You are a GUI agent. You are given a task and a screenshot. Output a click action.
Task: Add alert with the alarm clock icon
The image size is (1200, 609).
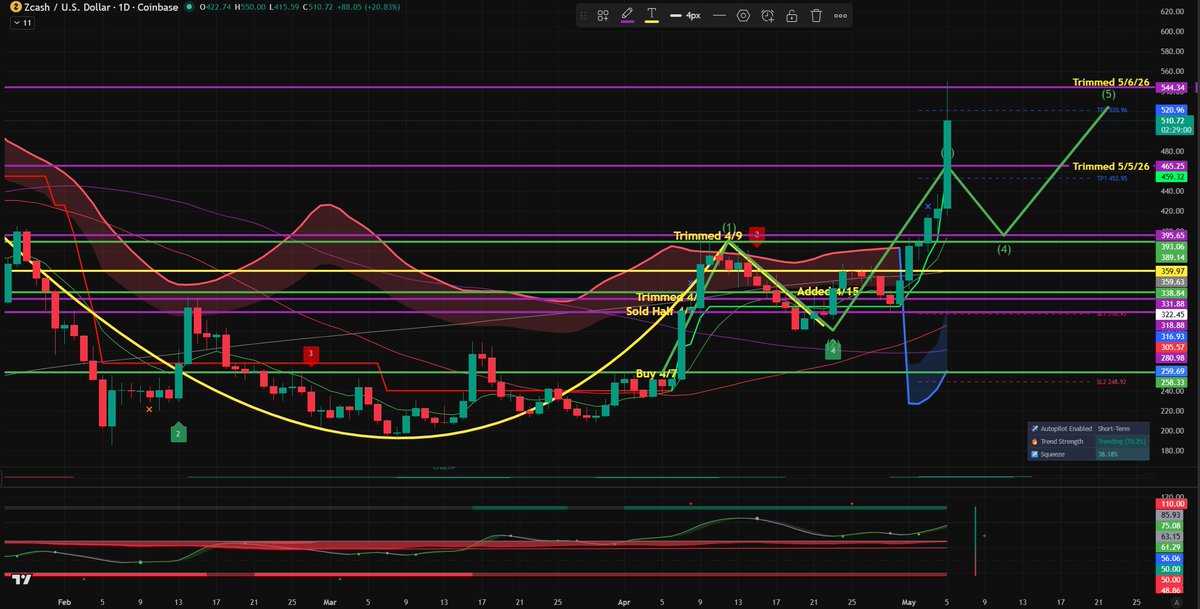tap(767, 15)
